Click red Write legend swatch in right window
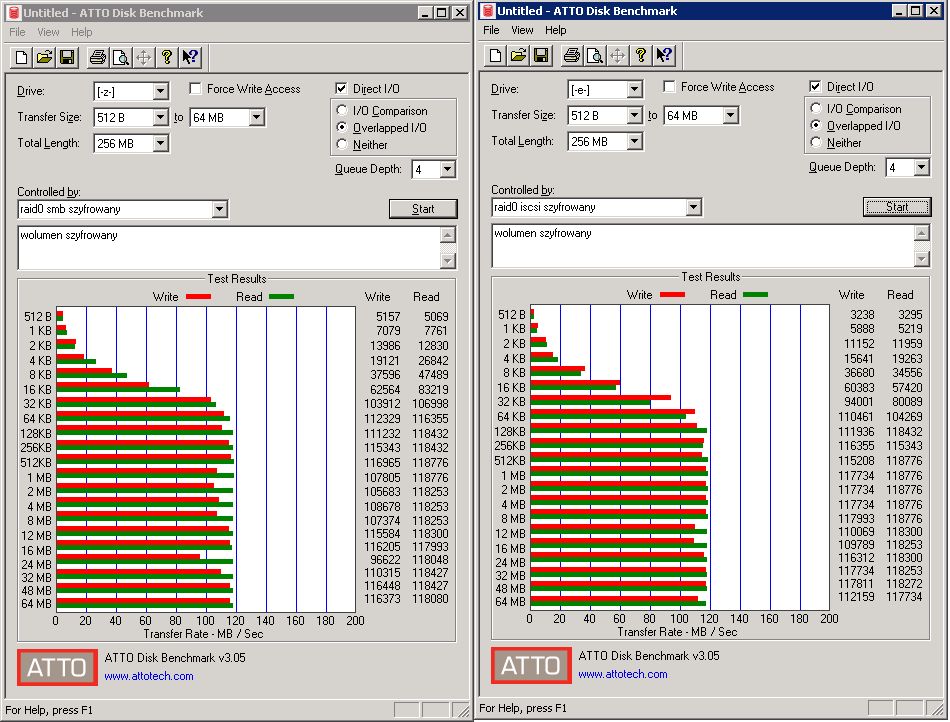The height and width of the screenshot is (722, 950). [x=672, y=295]
